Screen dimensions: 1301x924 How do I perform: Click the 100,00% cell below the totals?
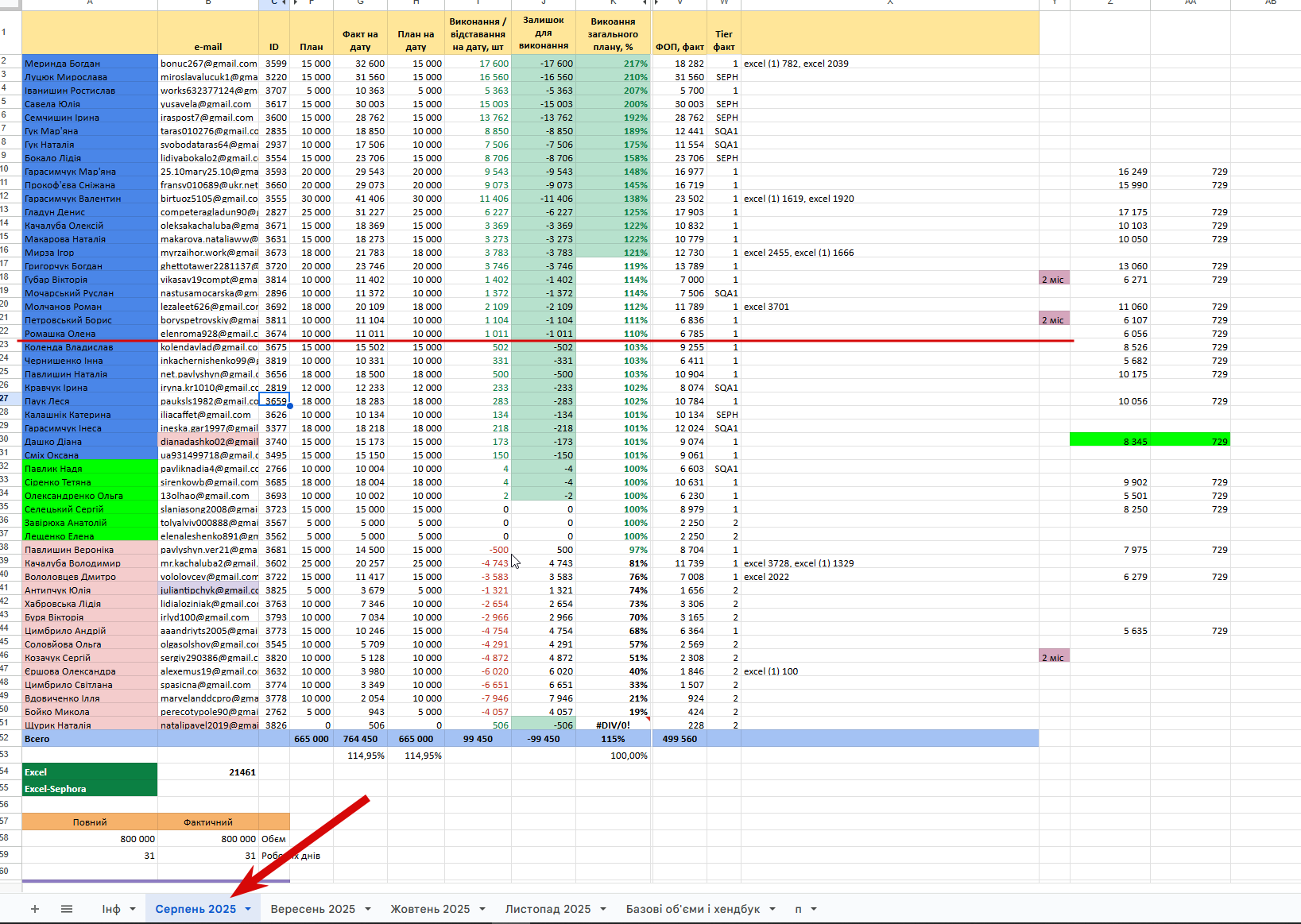point(613,756)
